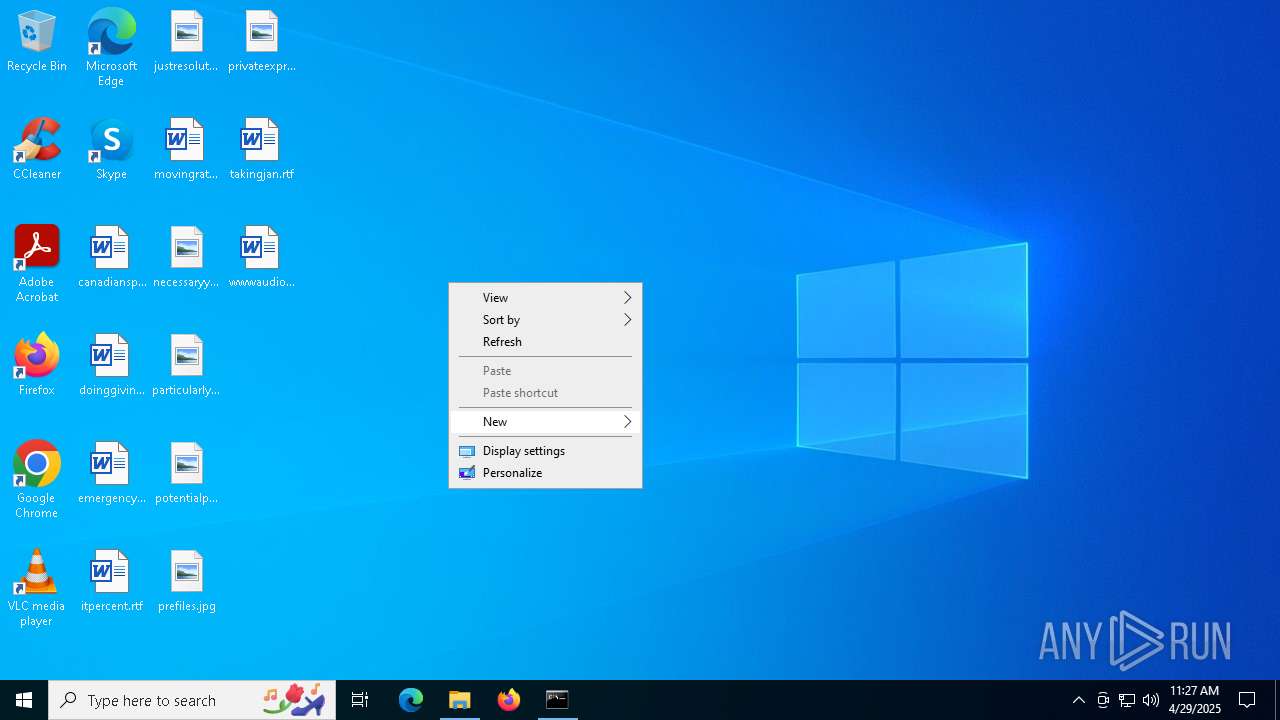Image resolution: width=1280 pixels, height=720 pixels.
Task: Select the privateexpr... image file icon
Action: click(x=261, y=41)
